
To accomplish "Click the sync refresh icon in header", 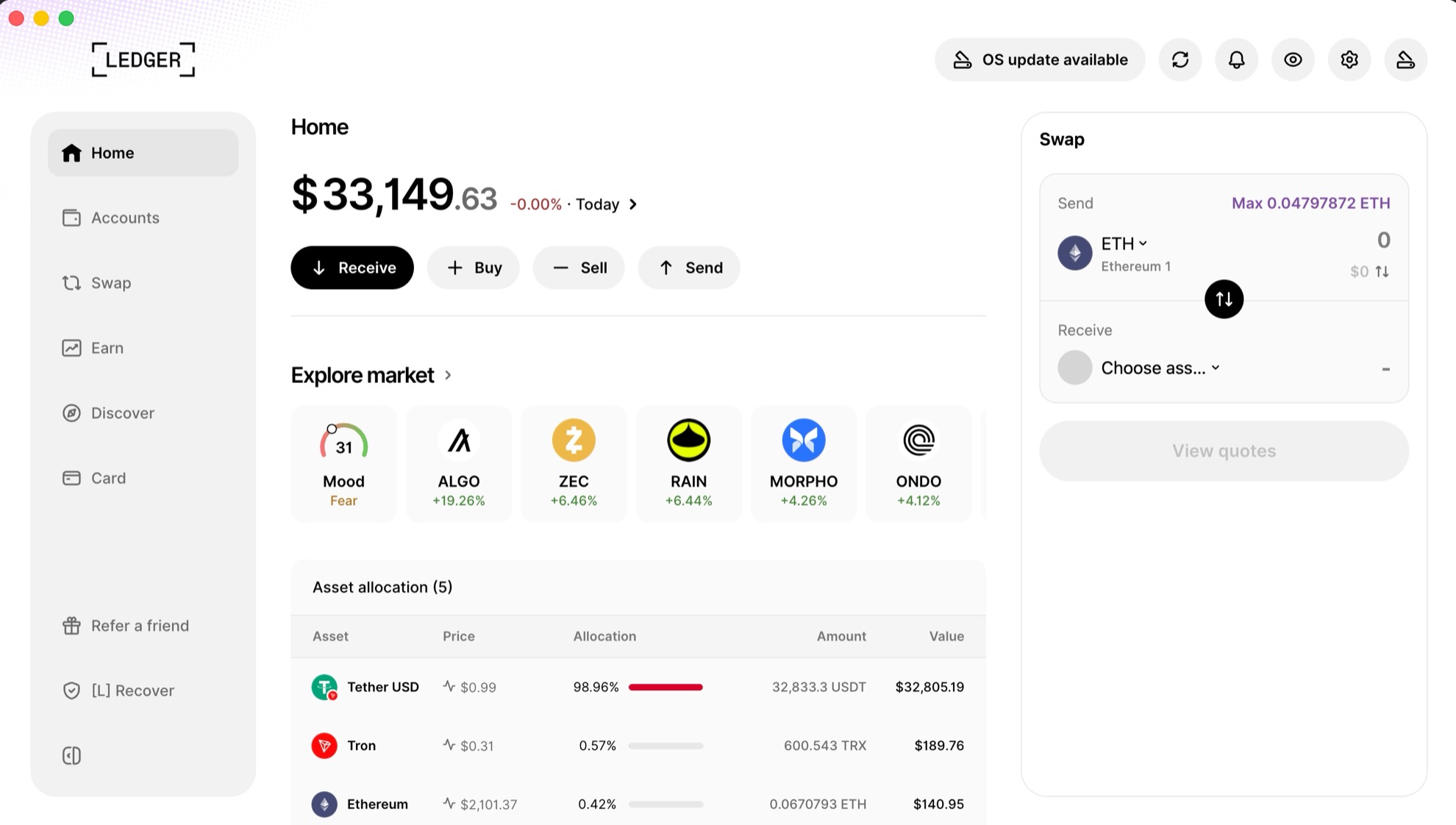I will [x=1180, y=60].
